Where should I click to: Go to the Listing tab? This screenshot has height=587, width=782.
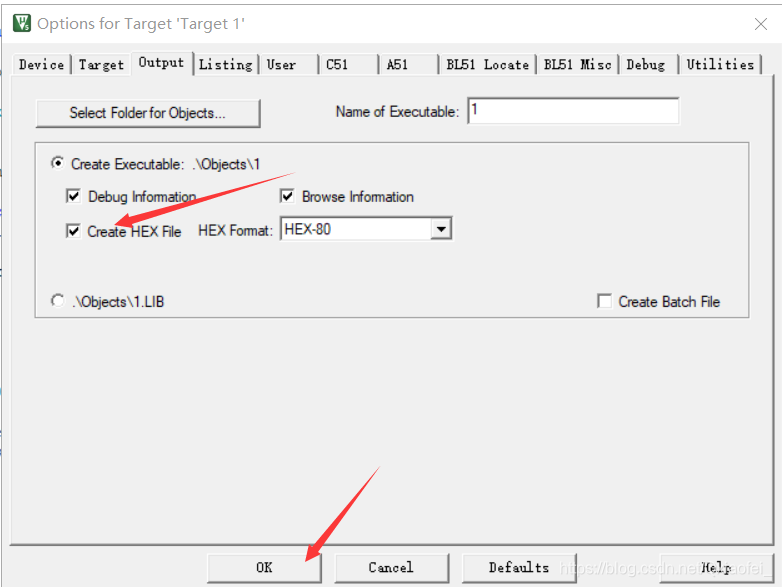coord(225,64)
